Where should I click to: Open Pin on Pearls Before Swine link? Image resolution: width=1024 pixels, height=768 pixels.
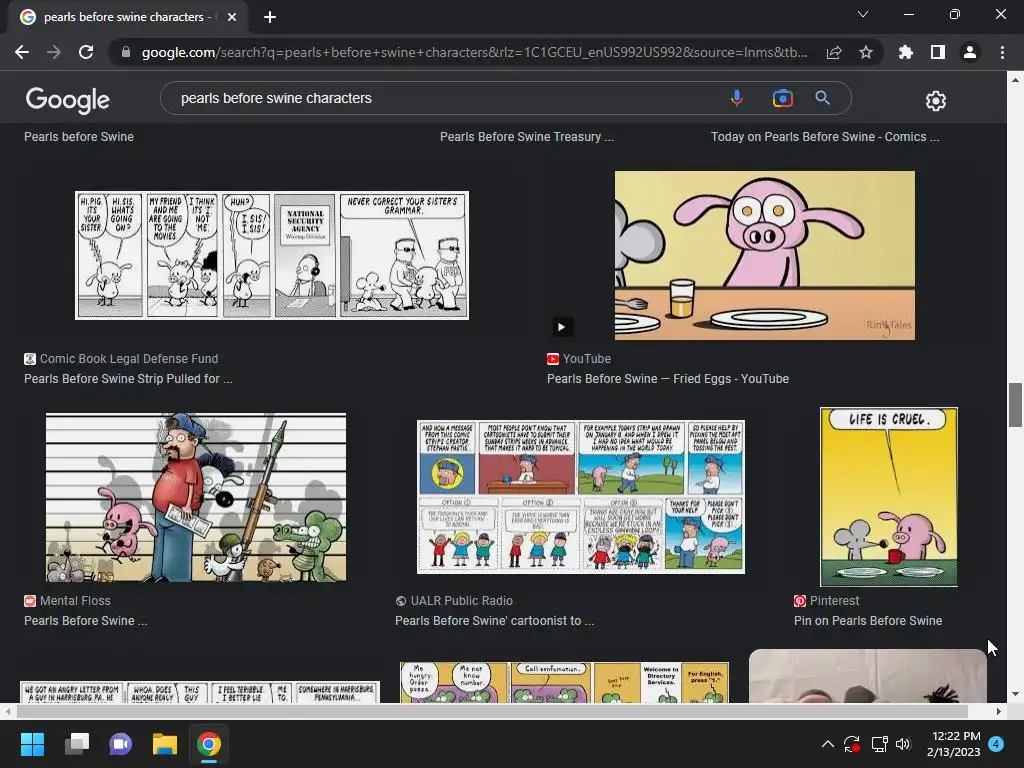pyautogui.click(x=868, y=621)
